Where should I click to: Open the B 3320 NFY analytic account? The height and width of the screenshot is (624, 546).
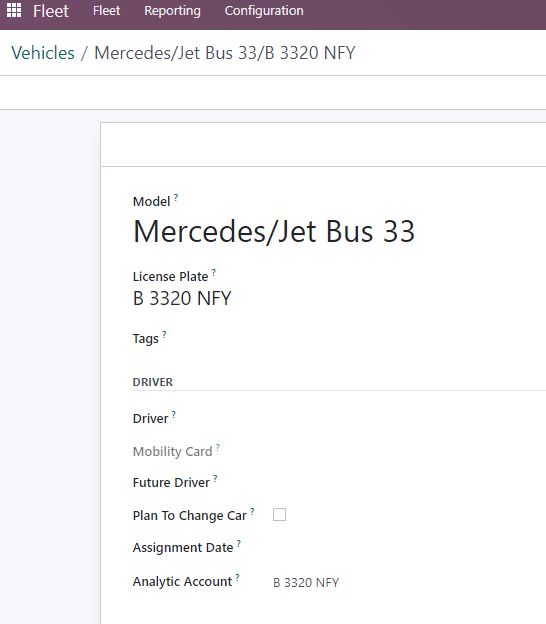click(x=306, y=583)
